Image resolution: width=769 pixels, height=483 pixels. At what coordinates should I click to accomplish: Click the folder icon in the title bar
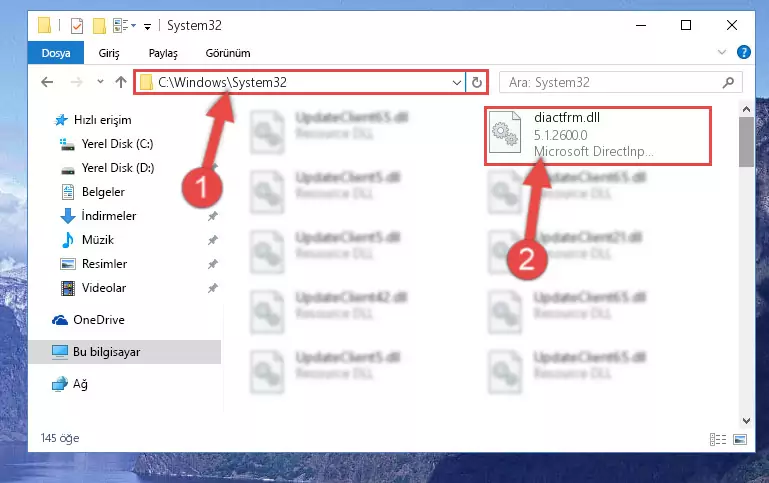point(44,25)
